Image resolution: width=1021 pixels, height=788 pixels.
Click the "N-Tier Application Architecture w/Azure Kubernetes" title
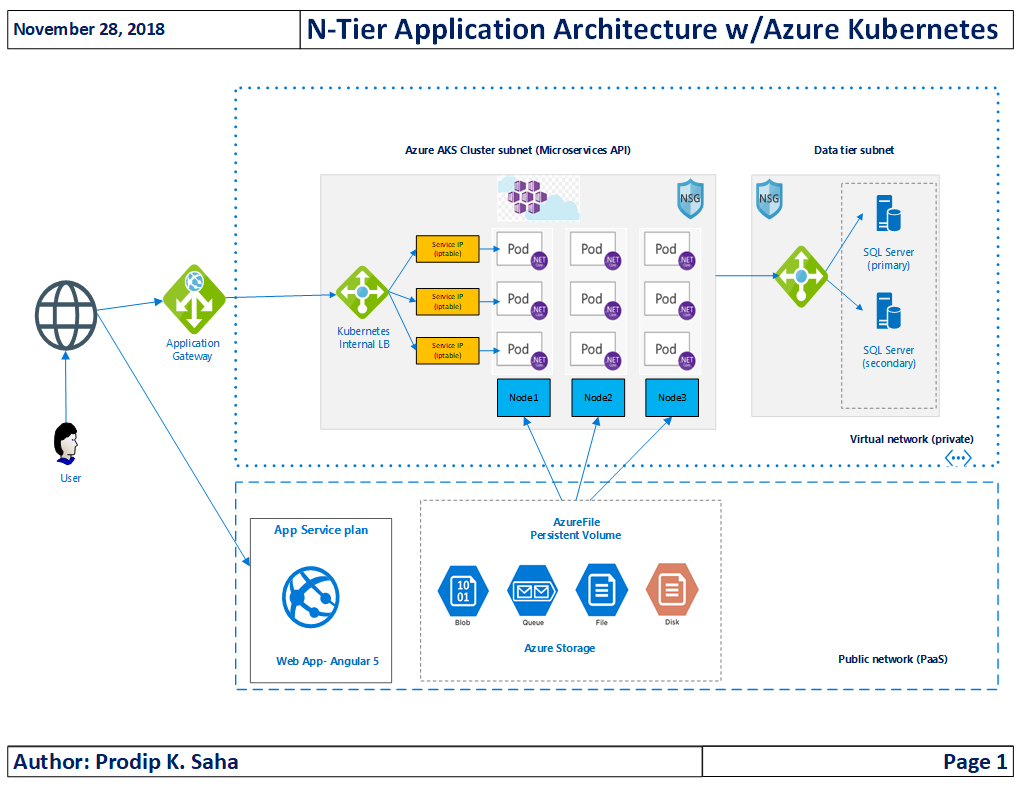pyautogui.click(x=652, y=29)
